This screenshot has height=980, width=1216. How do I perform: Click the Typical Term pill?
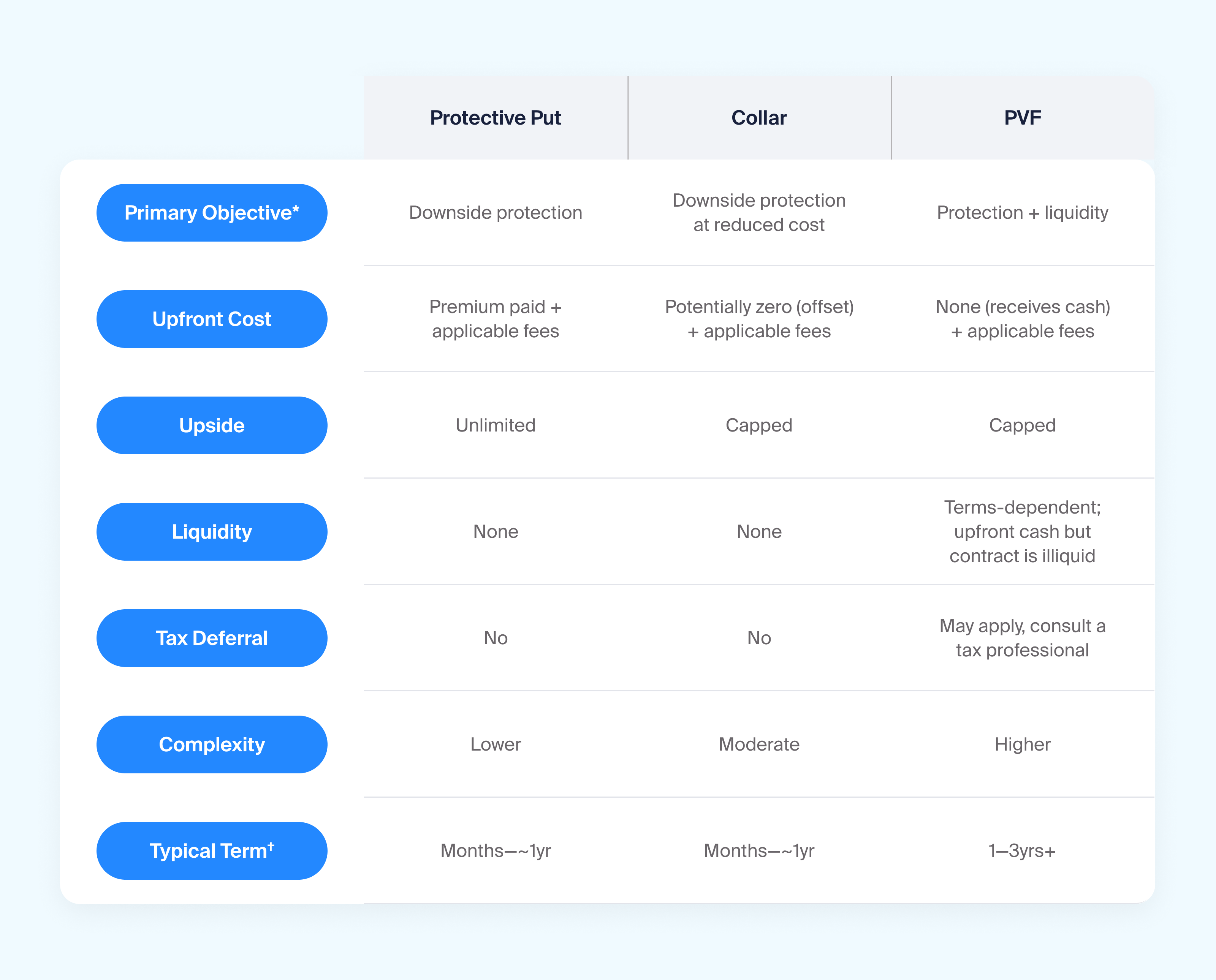coord(212,851)
